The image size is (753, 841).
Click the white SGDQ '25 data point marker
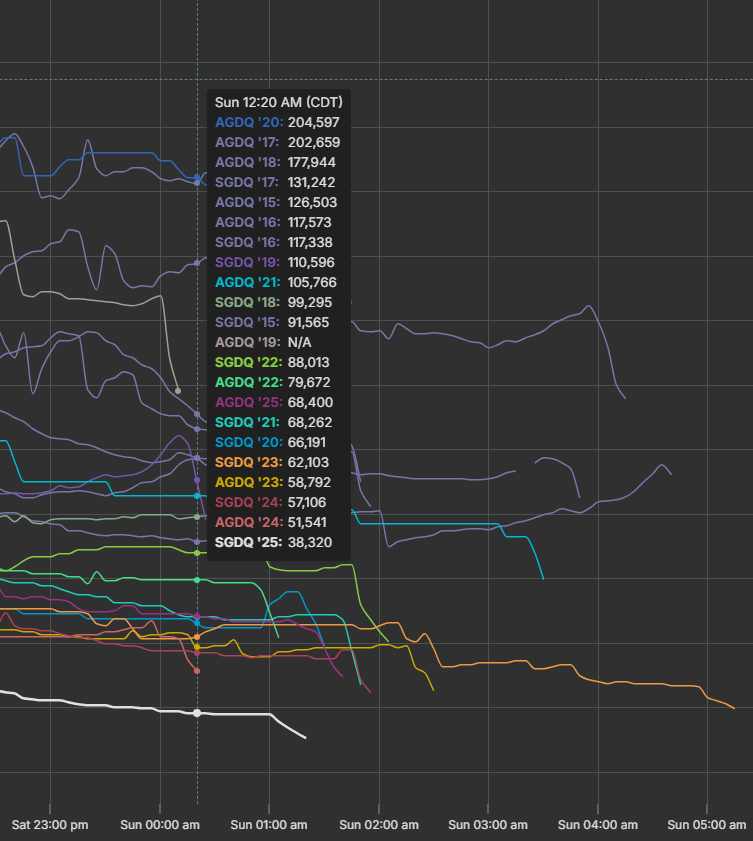[197, 713]
